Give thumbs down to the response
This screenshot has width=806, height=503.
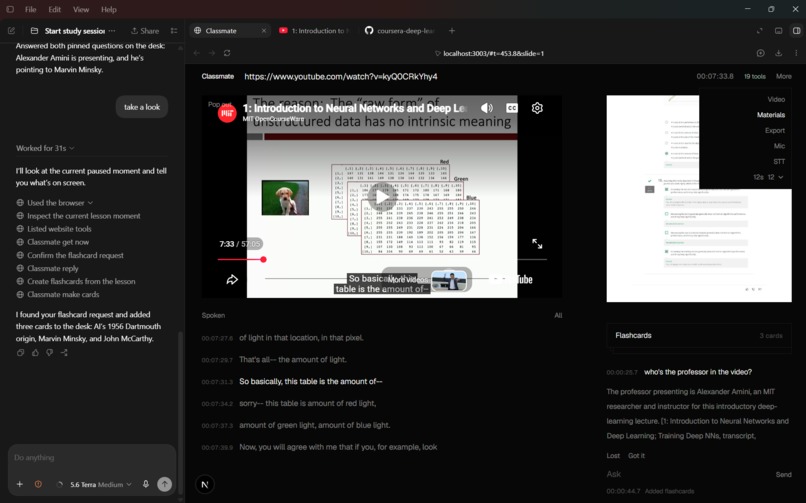(49, 352)
